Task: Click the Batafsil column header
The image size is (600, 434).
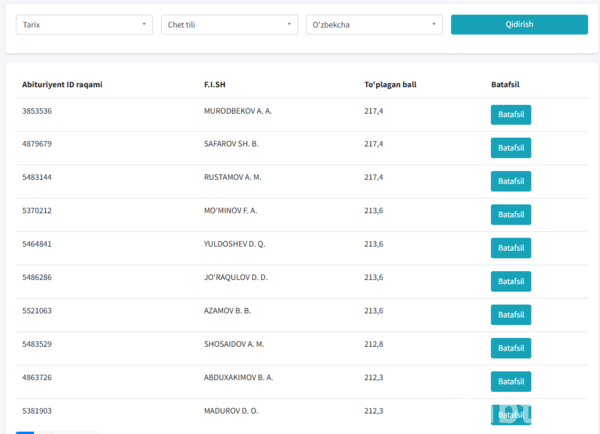Action: pos(505,85)
